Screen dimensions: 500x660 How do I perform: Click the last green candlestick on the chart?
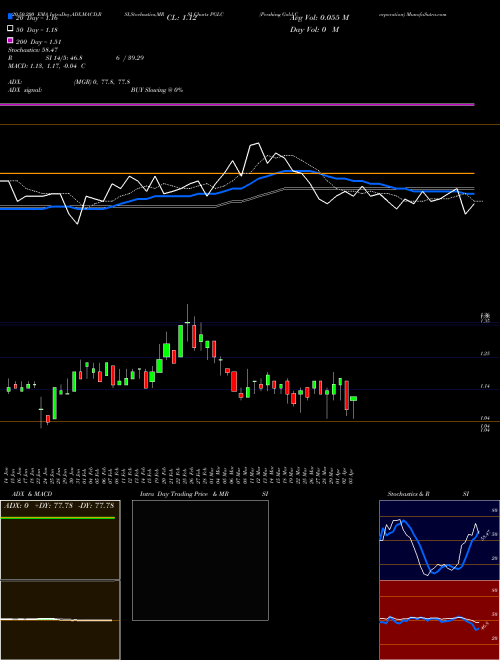[x=354, y=399]
